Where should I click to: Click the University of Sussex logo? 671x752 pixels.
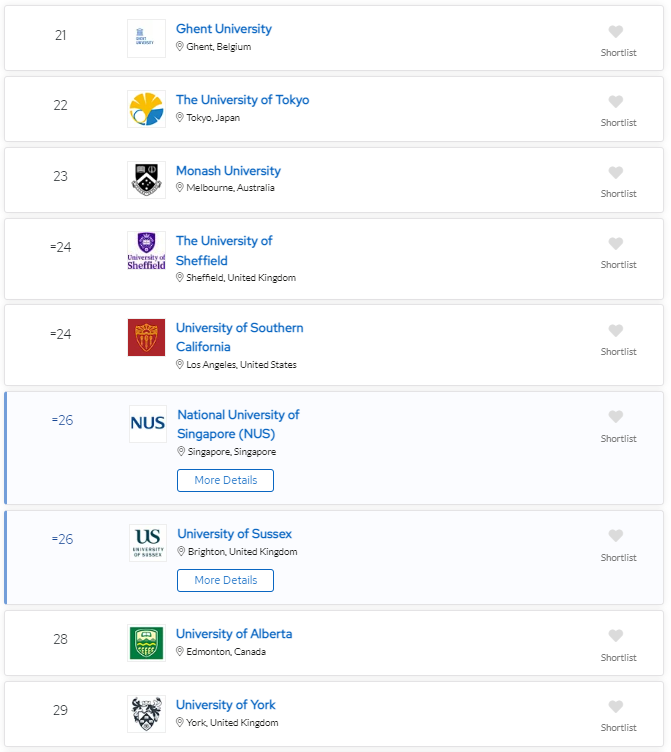(148, 543)
